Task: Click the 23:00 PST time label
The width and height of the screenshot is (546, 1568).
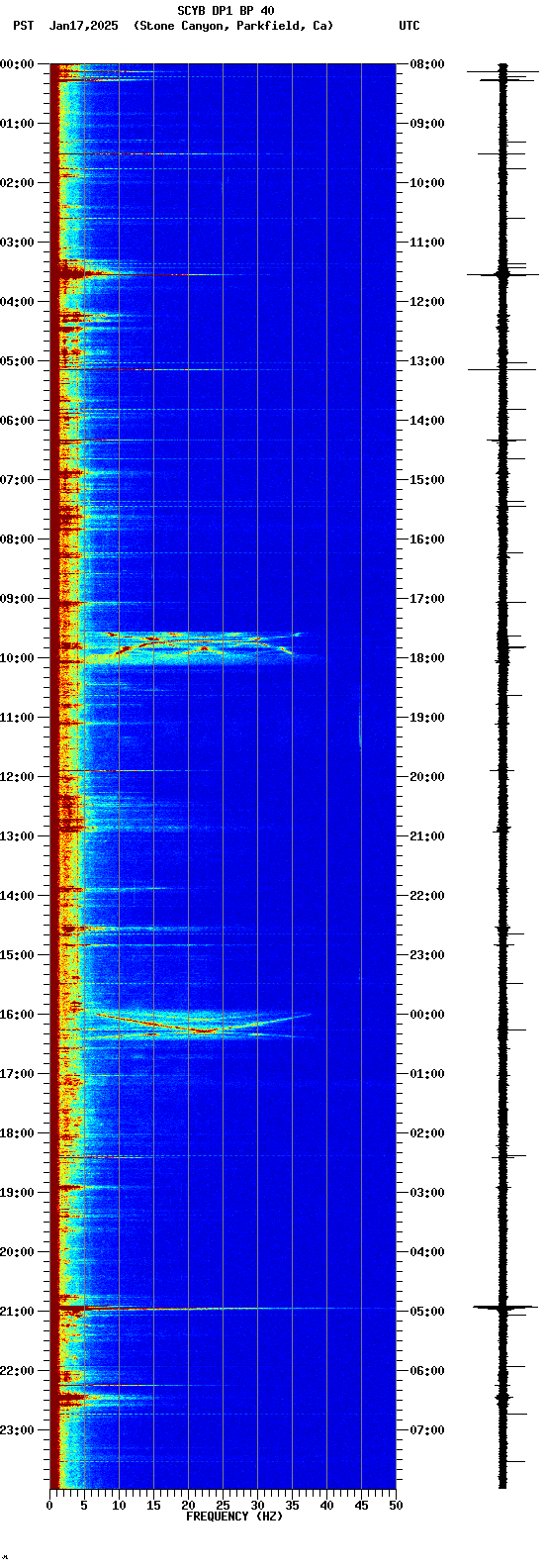Action: point(16,1430)
